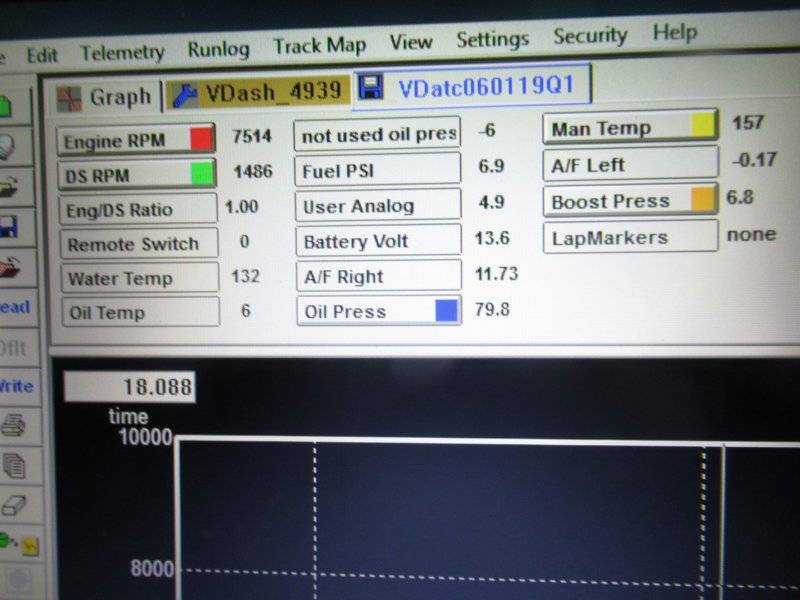Viewport: 800px width, 600px height.
Task: Click the green DS RPM color swatch
Action: pyautogui.click(x=202, y=174)
